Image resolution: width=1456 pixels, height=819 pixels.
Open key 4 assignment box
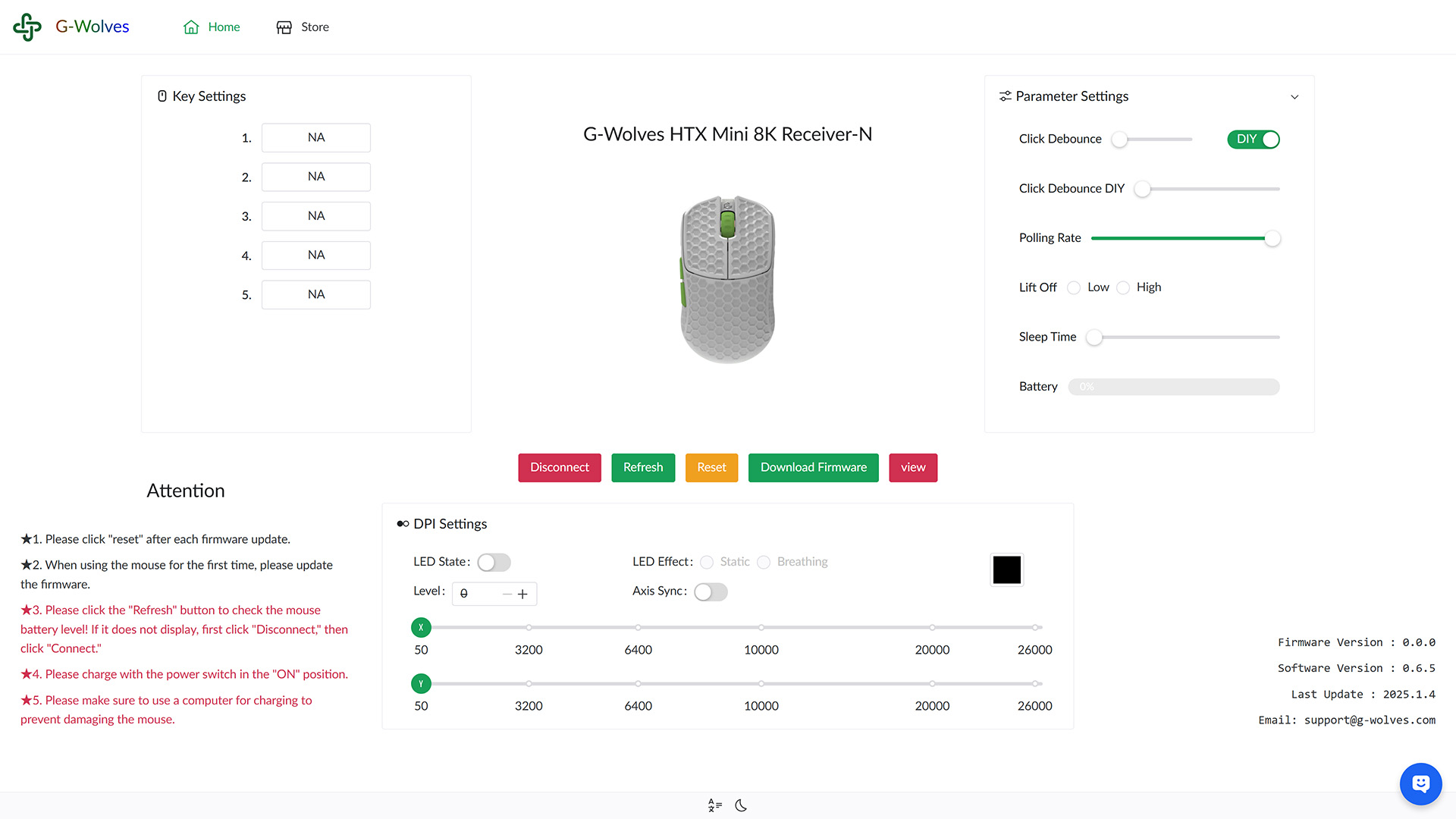(x=316, y=256)
